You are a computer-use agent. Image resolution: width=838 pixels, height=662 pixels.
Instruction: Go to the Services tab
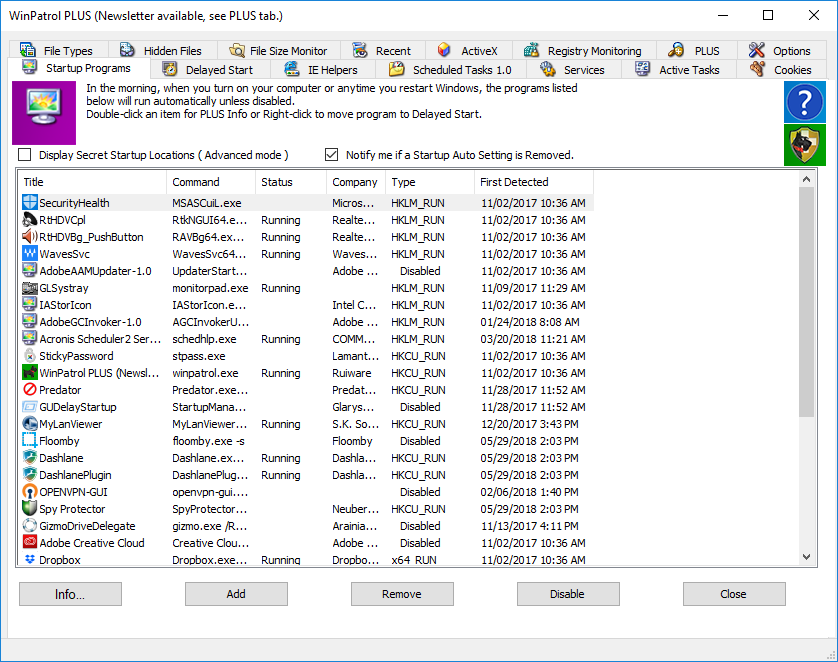click(x=573, y=69)
